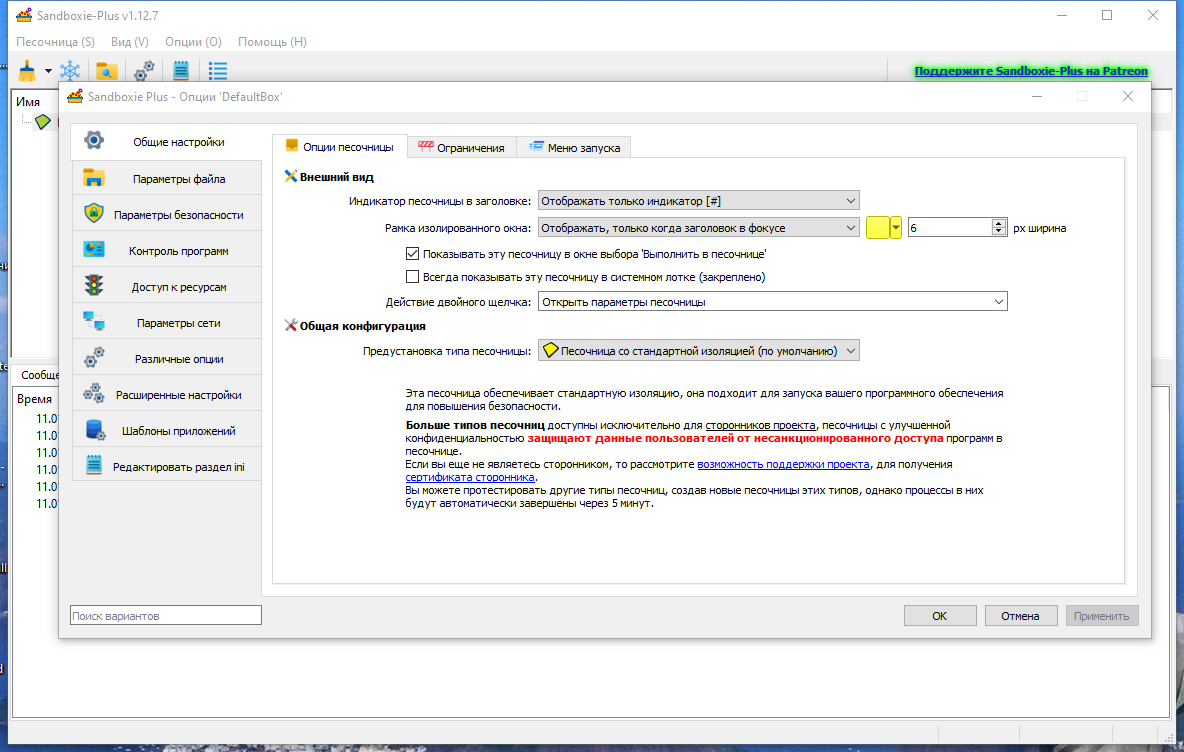Open the color swatch dropdown arrow
The height and width of the screenshot is (752, 1184).
point(896,228)
